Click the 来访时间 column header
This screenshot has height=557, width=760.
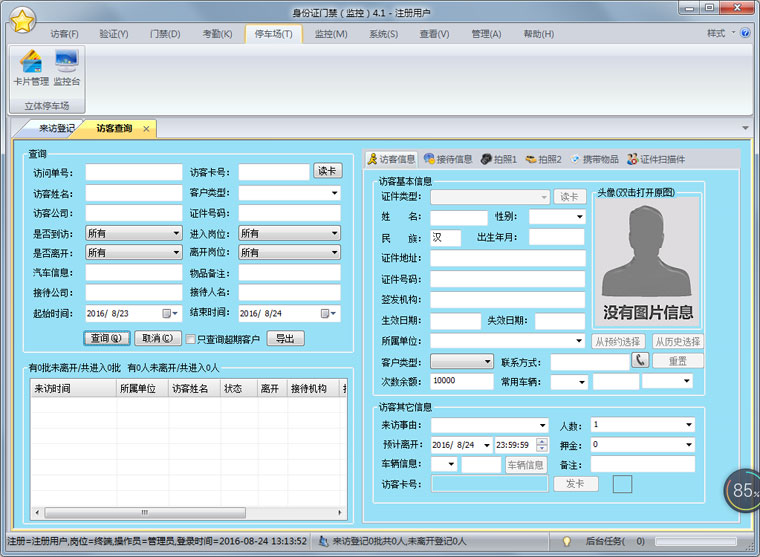click(73, 388)
